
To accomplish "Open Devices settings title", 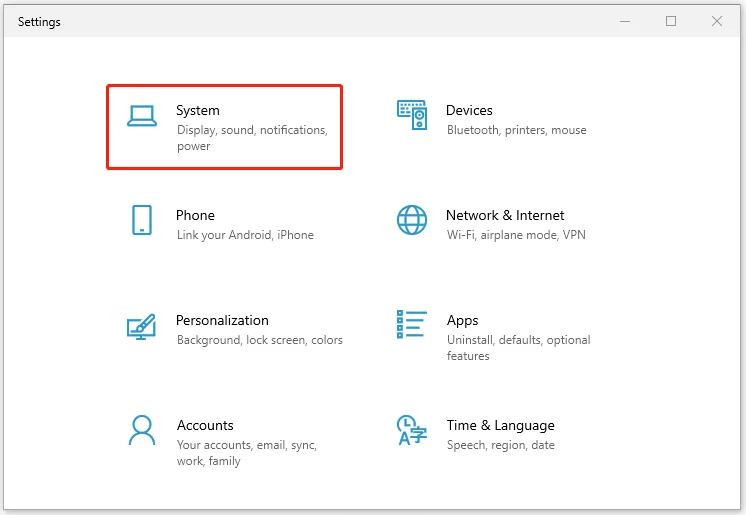I will pyautogui.click(x=469, y=110).
